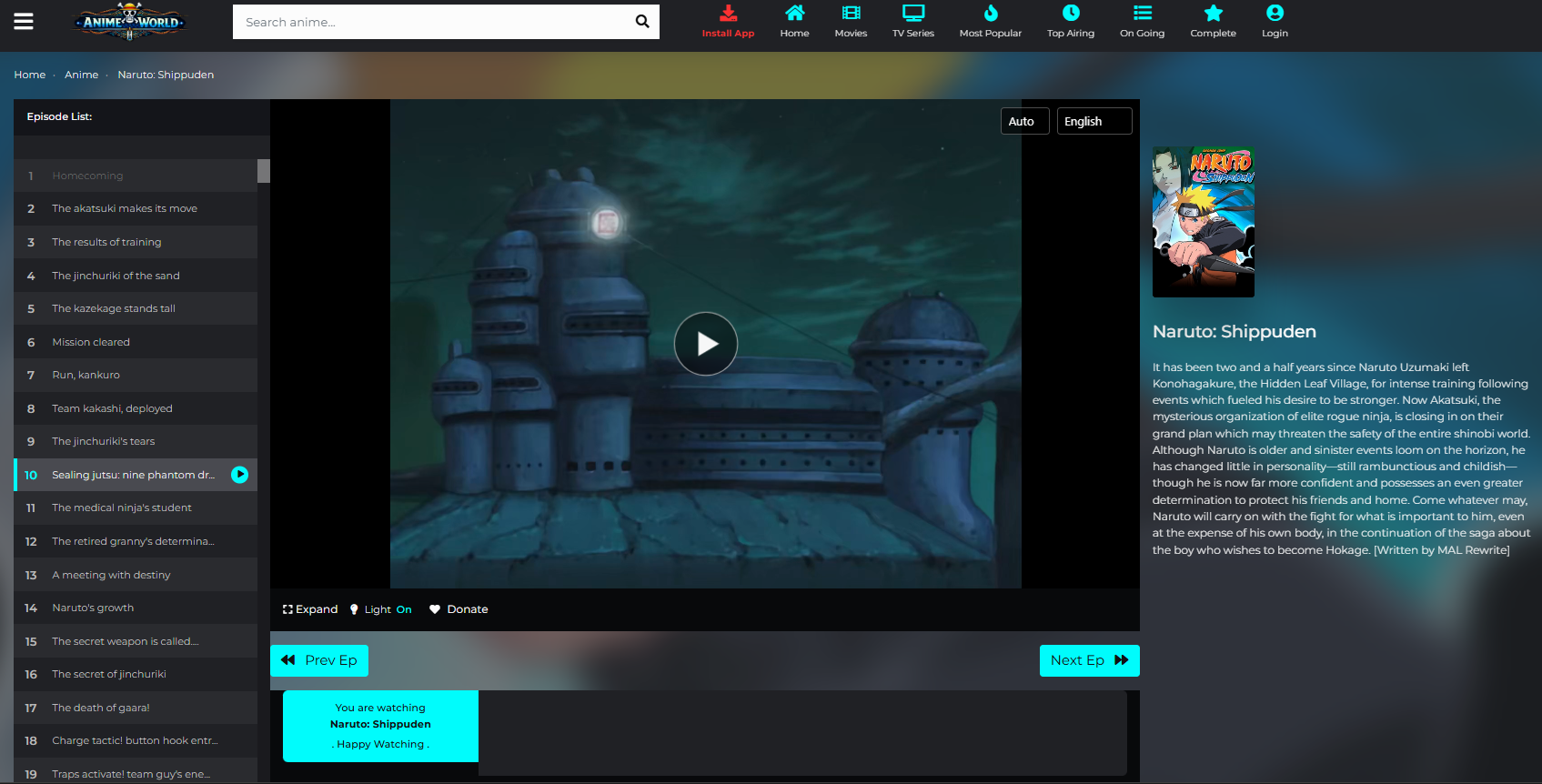Open Top Airing clock icon
Screen dimensions: 1542x784
click(1071, 14)
